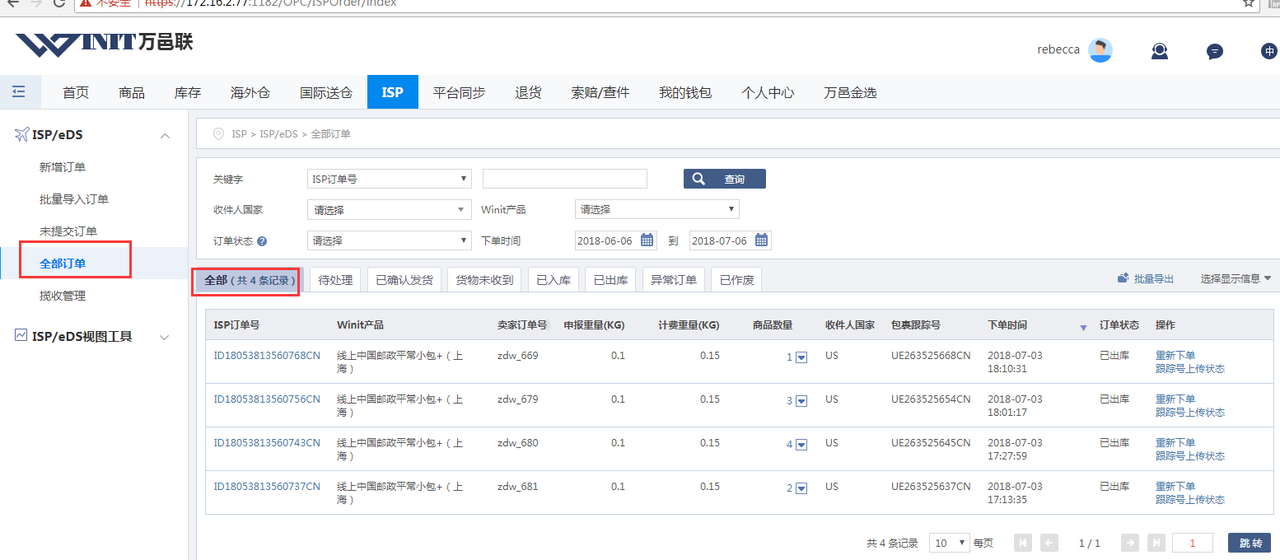Expand item quantity for order zdw_669
This screenshot has width=1280, height=560.
801,358
